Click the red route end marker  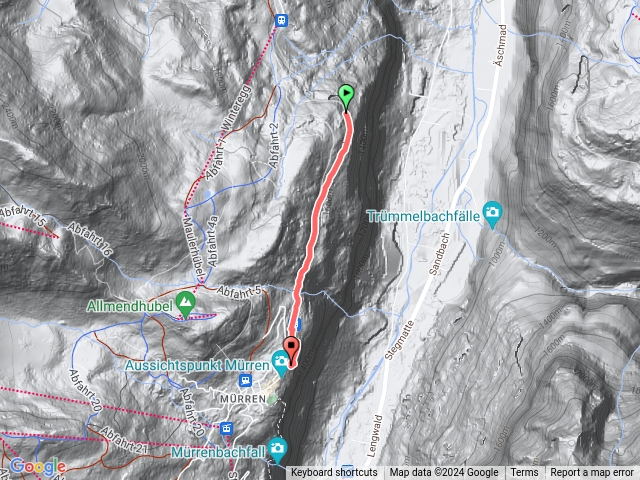(x=291, y=351)
